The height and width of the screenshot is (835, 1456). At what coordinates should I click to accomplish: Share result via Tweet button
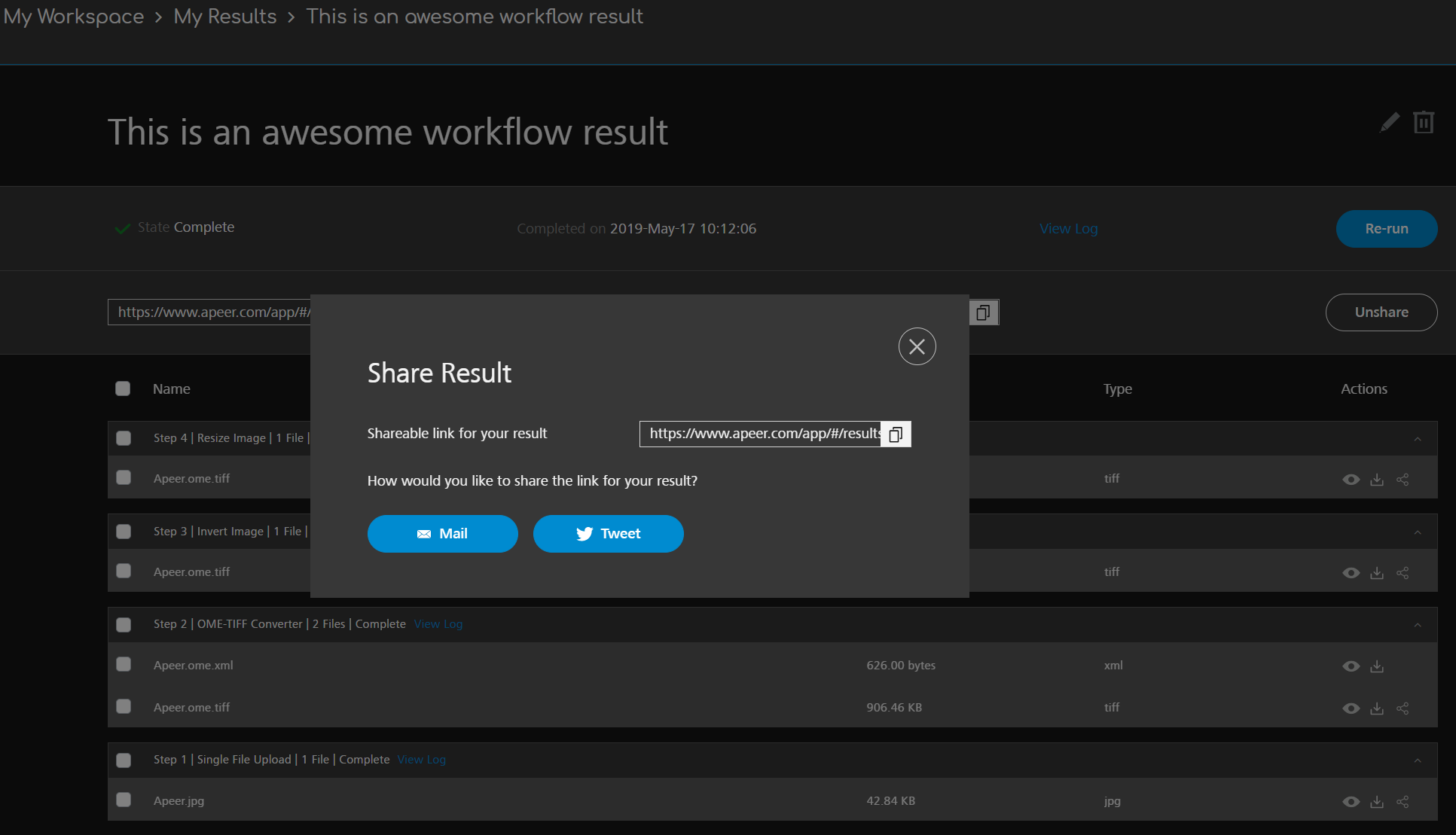pyautogui.click(x=608, y=534)
